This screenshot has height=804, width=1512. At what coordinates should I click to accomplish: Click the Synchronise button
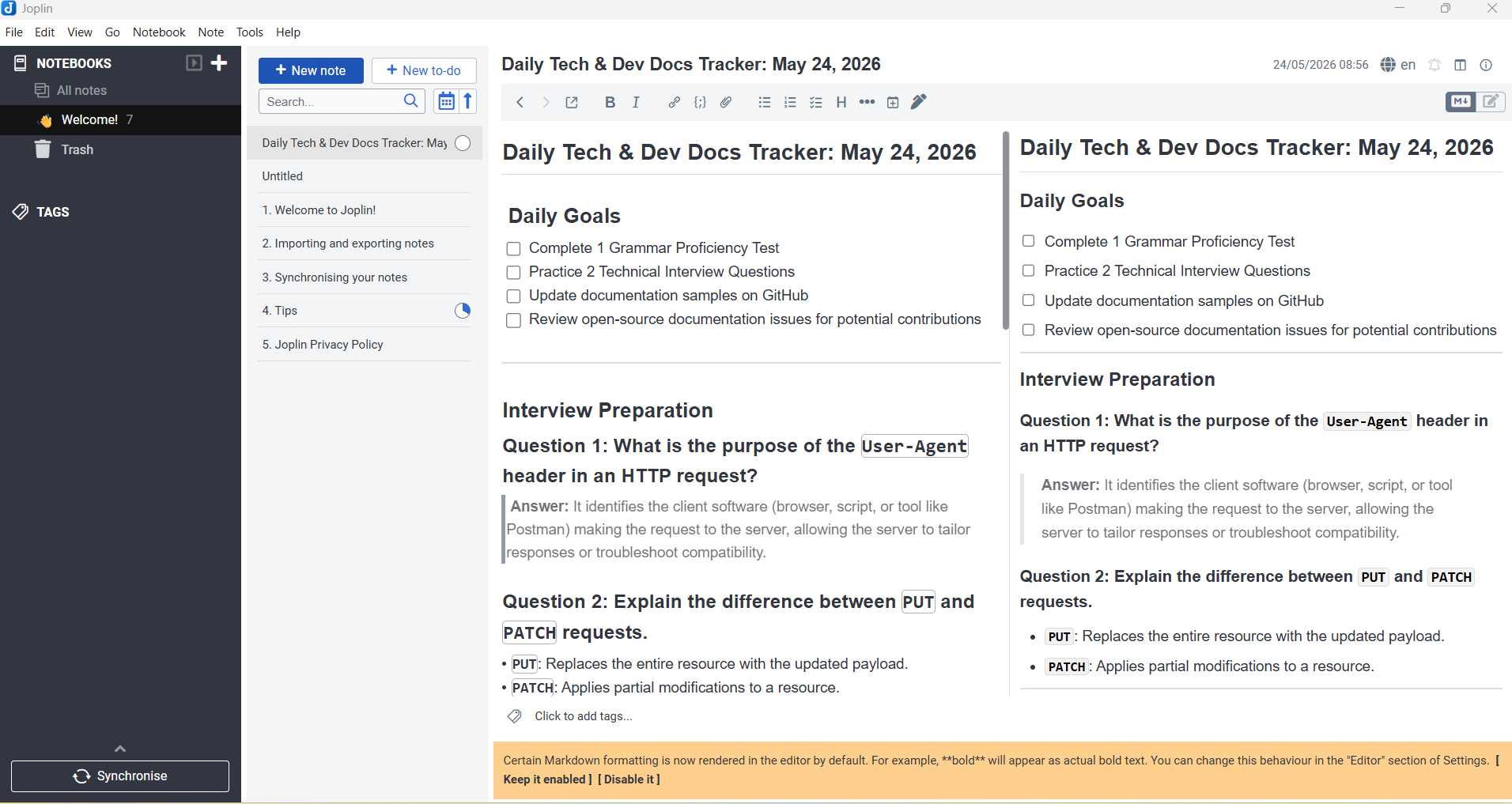pyautogui.click(x=120, y=776)
